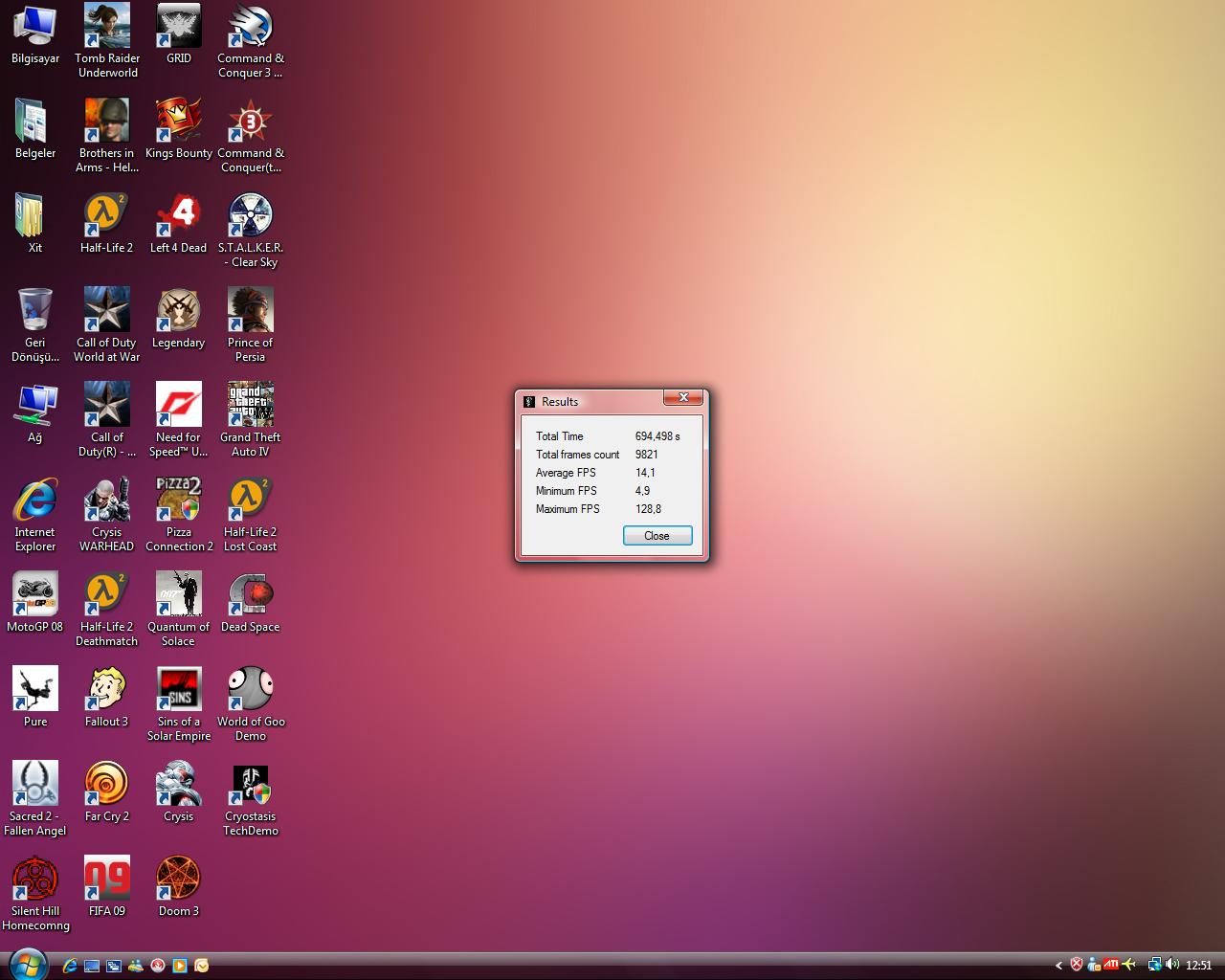
Task: Select the Prince of Persia shortcut
Action: coord(251,324)
